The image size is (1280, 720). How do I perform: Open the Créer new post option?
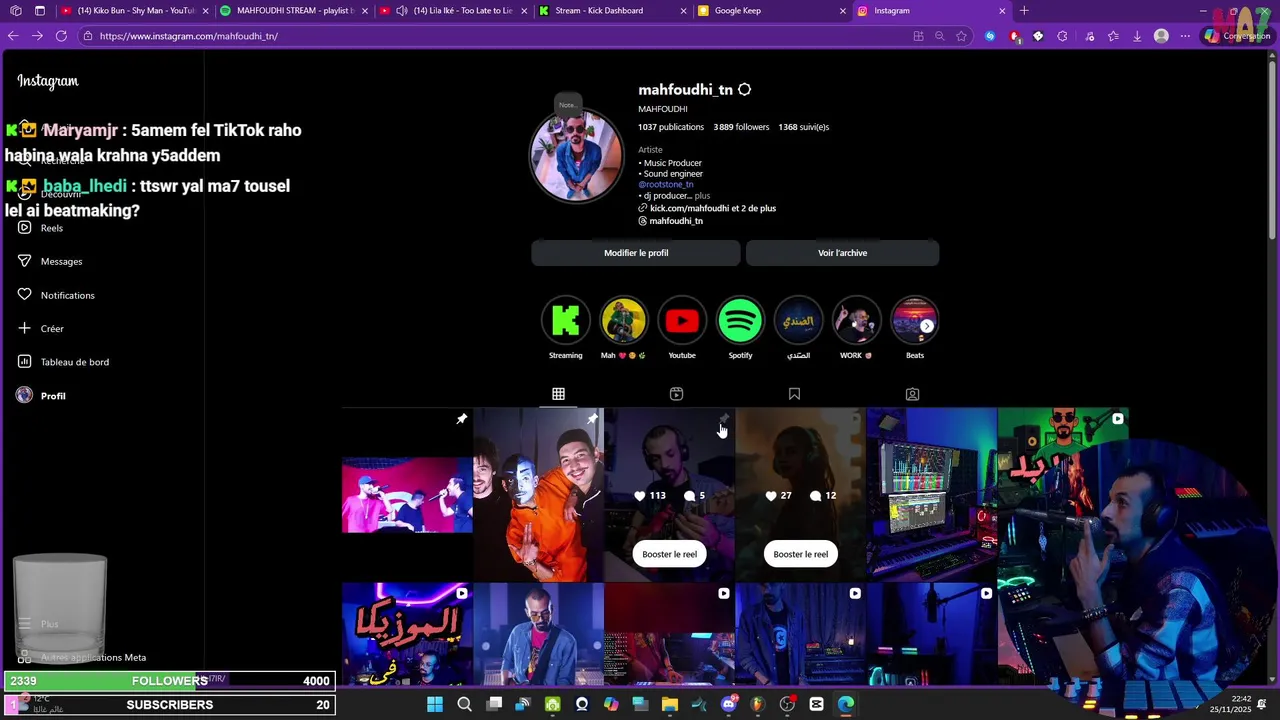click(x=40, y=328)
